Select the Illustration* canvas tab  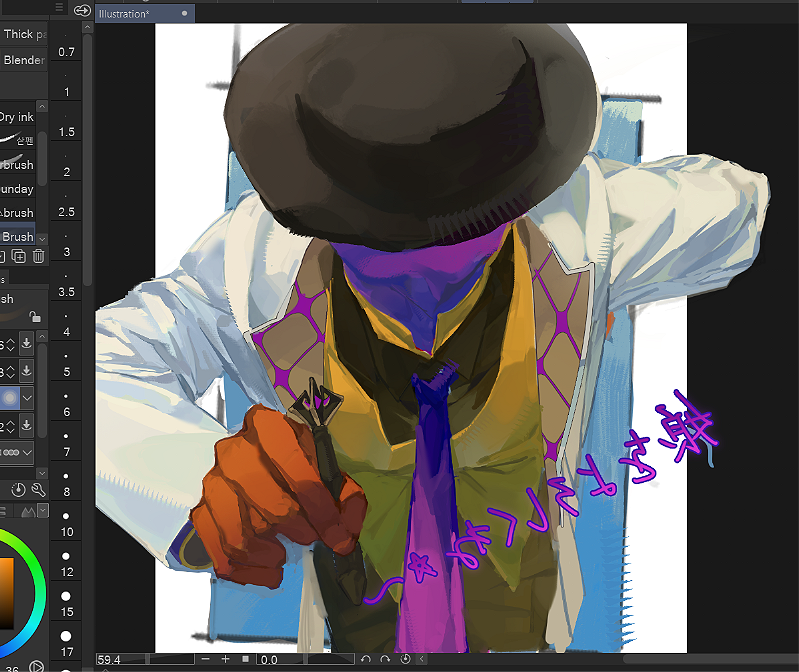145,14
